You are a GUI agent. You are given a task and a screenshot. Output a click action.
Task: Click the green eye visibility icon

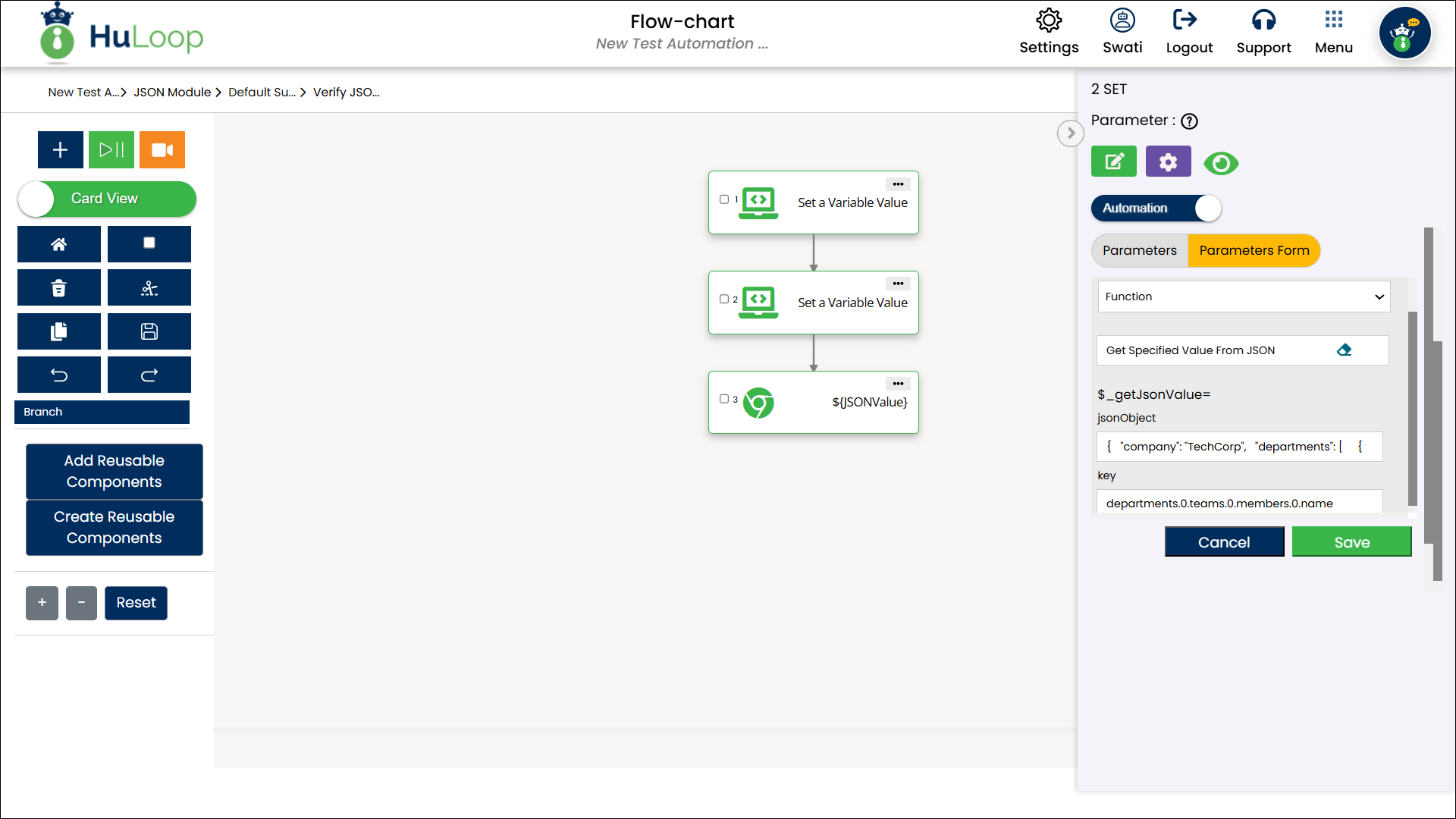(1221, 163)
